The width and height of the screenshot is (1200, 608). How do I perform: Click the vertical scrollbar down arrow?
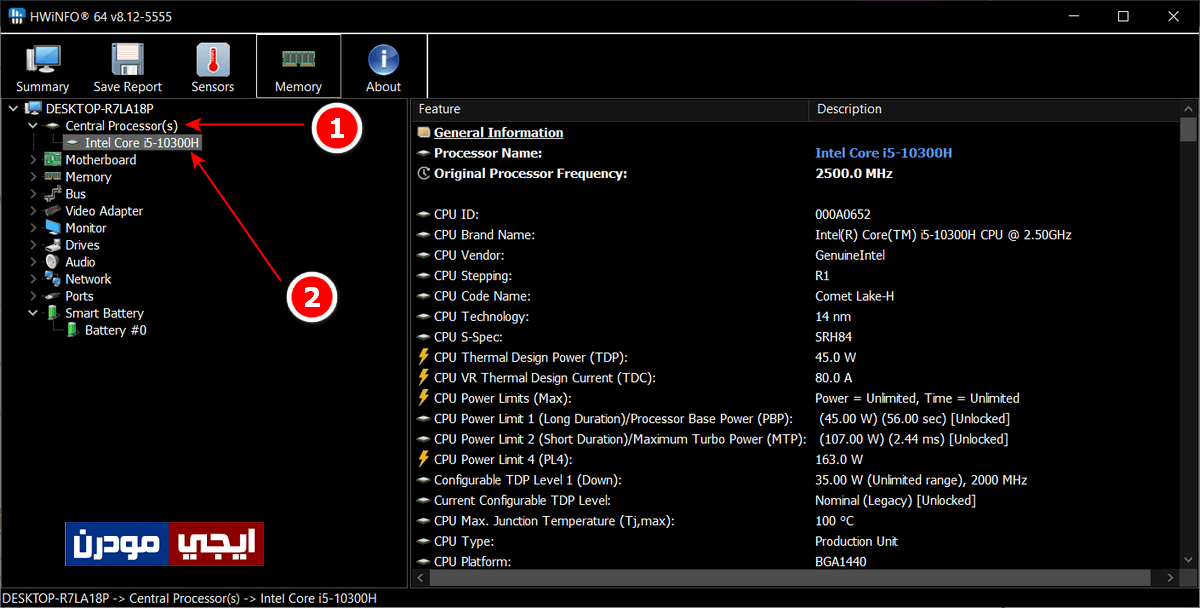click(1188, 560)
